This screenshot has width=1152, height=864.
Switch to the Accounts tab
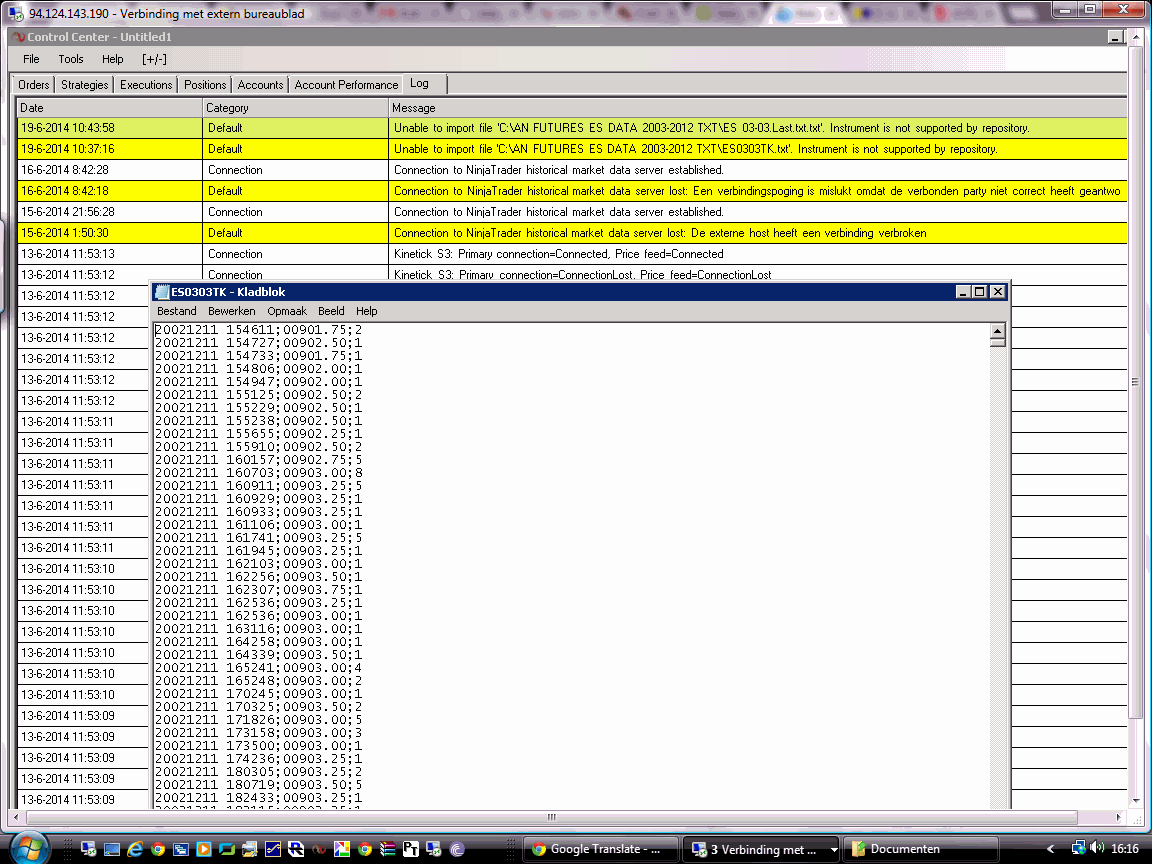pyautogui.click(x=260, y=85)
